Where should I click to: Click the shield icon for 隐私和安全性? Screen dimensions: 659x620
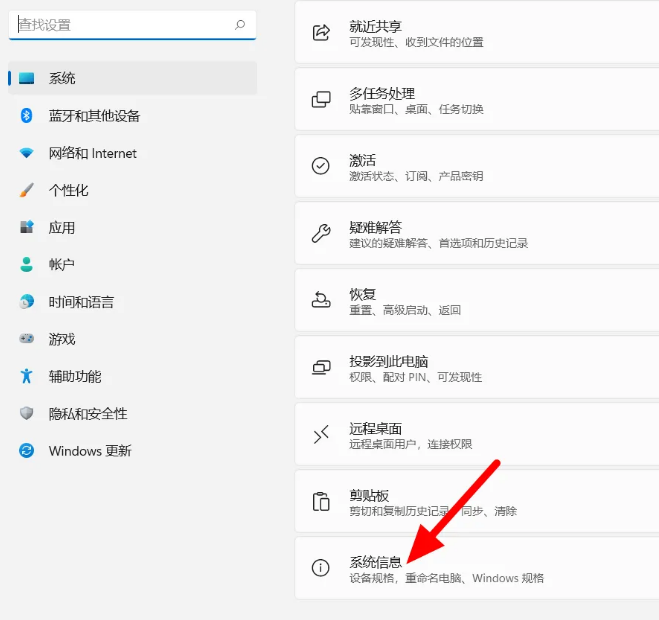(27, 413)
